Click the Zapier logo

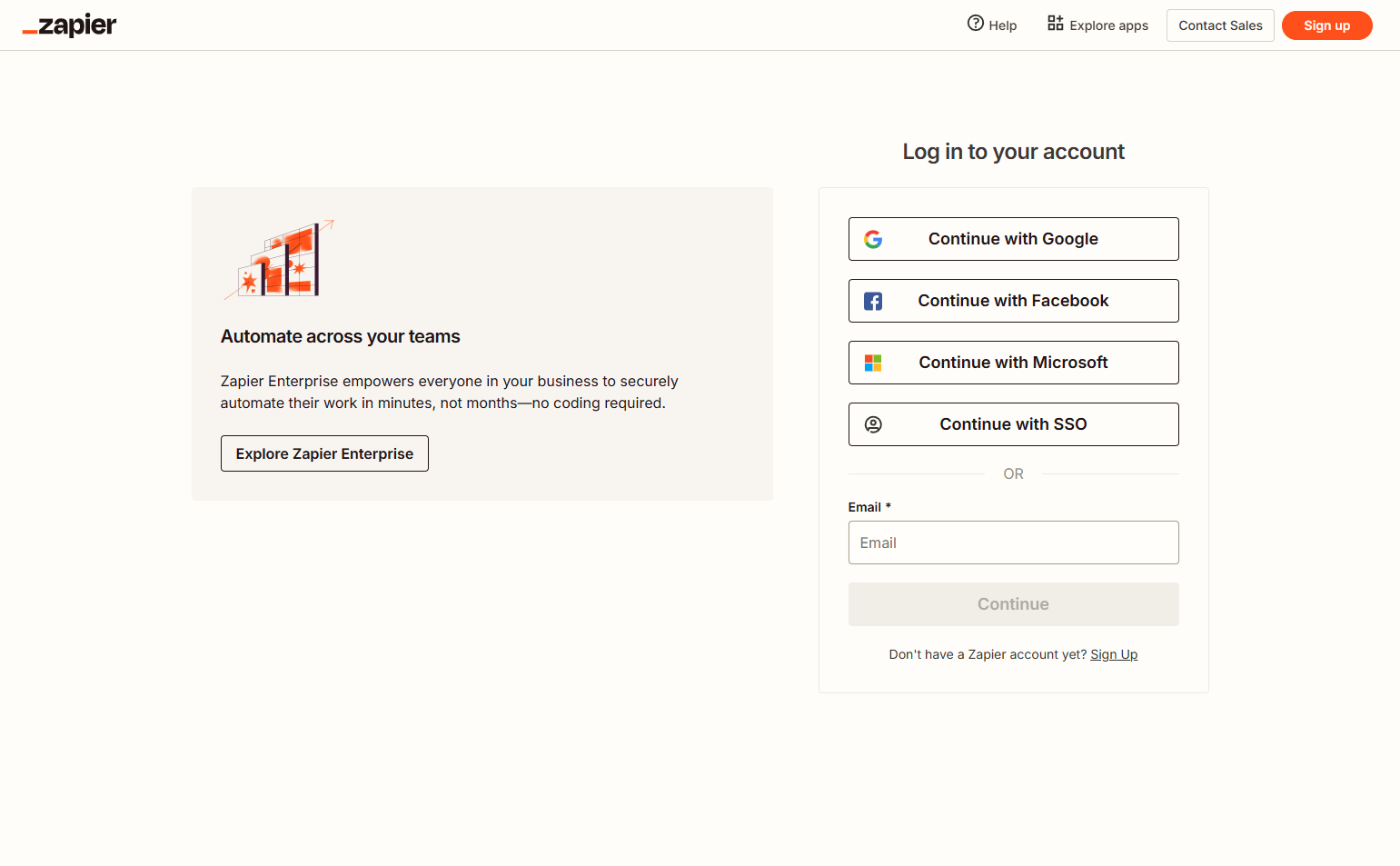[x=69, y=25]
